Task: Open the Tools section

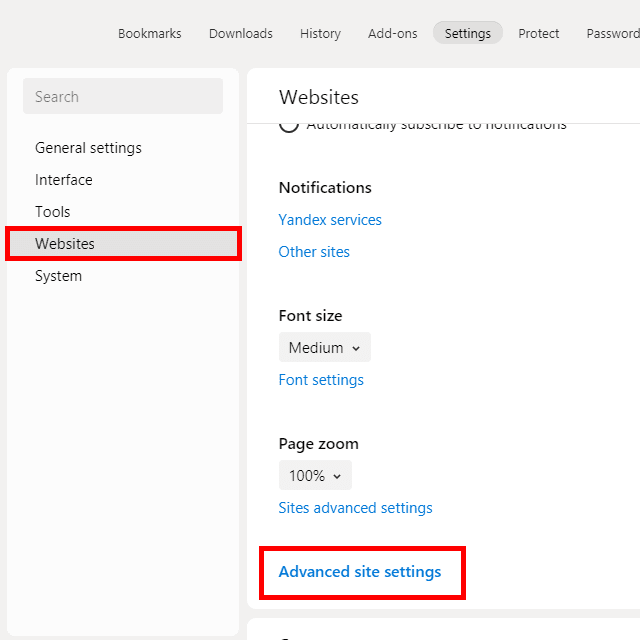Action: [x=52, y=211]
